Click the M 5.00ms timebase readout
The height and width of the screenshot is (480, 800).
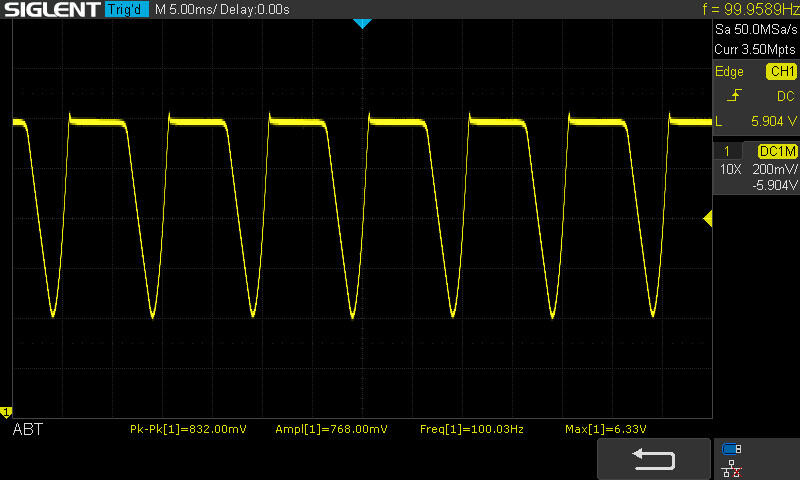pos(176,10)
